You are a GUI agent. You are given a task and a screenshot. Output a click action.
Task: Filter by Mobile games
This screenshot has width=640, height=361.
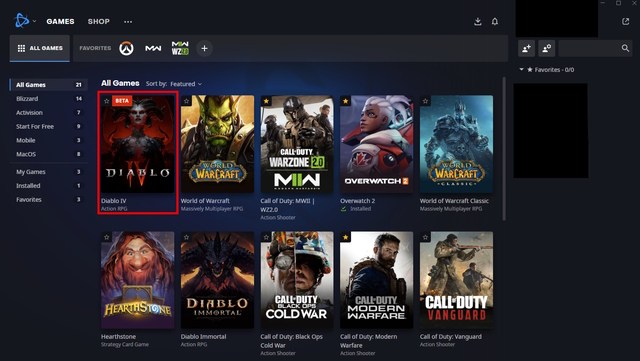pyautogui.click(x=48, y=140)
